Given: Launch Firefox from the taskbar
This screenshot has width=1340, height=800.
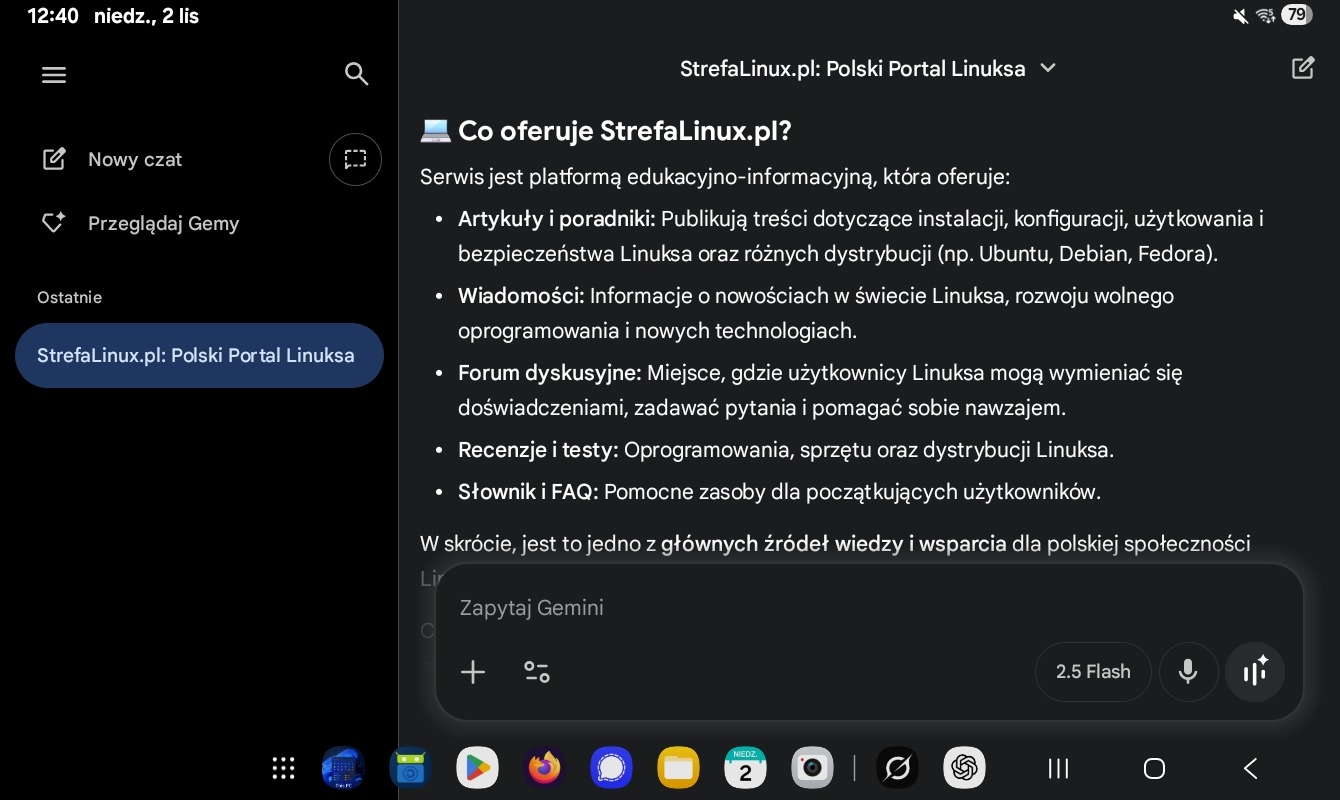Looking at the screenshot, I should point(545,768).
